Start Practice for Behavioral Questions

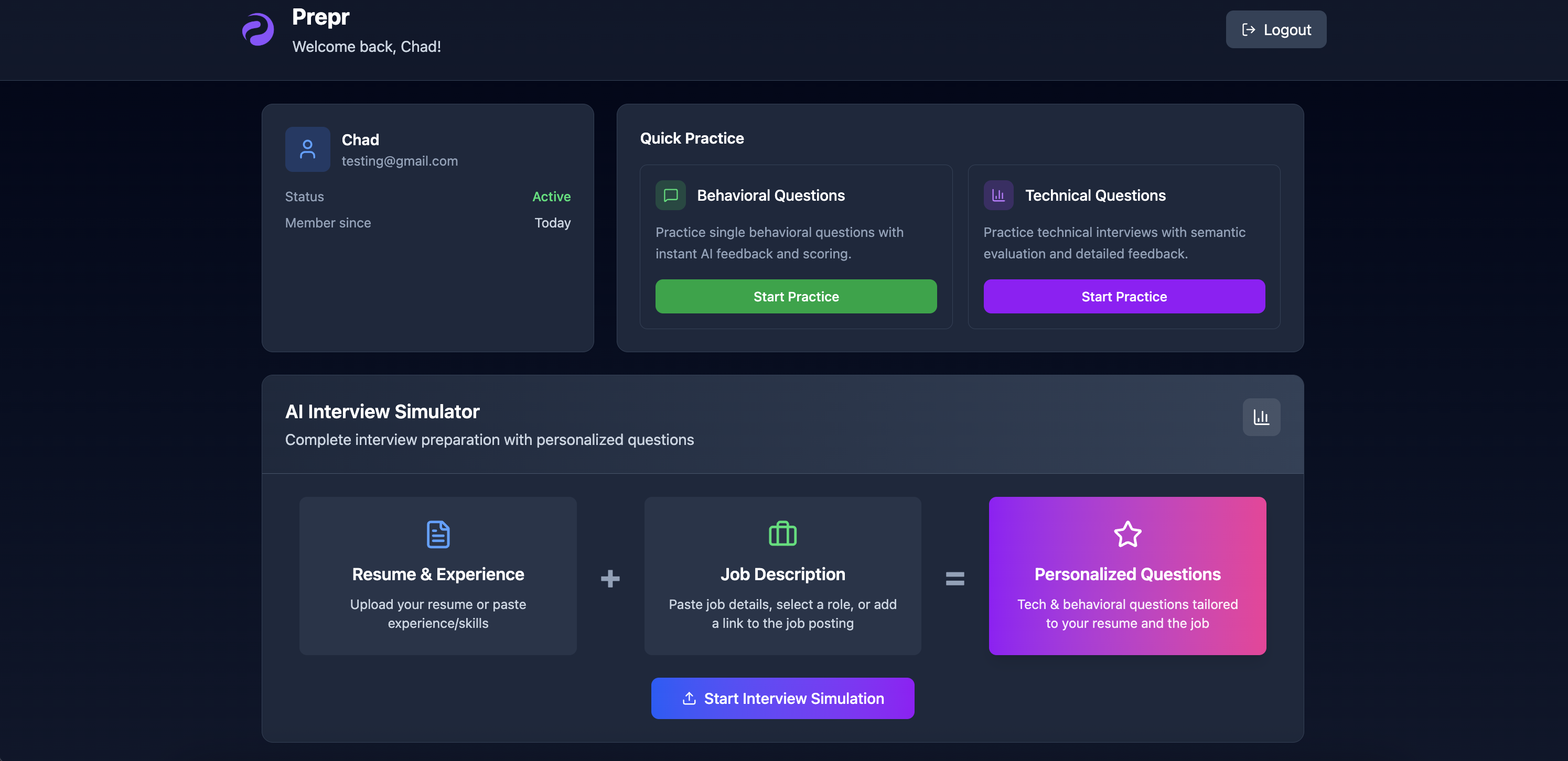pos(796,296)
